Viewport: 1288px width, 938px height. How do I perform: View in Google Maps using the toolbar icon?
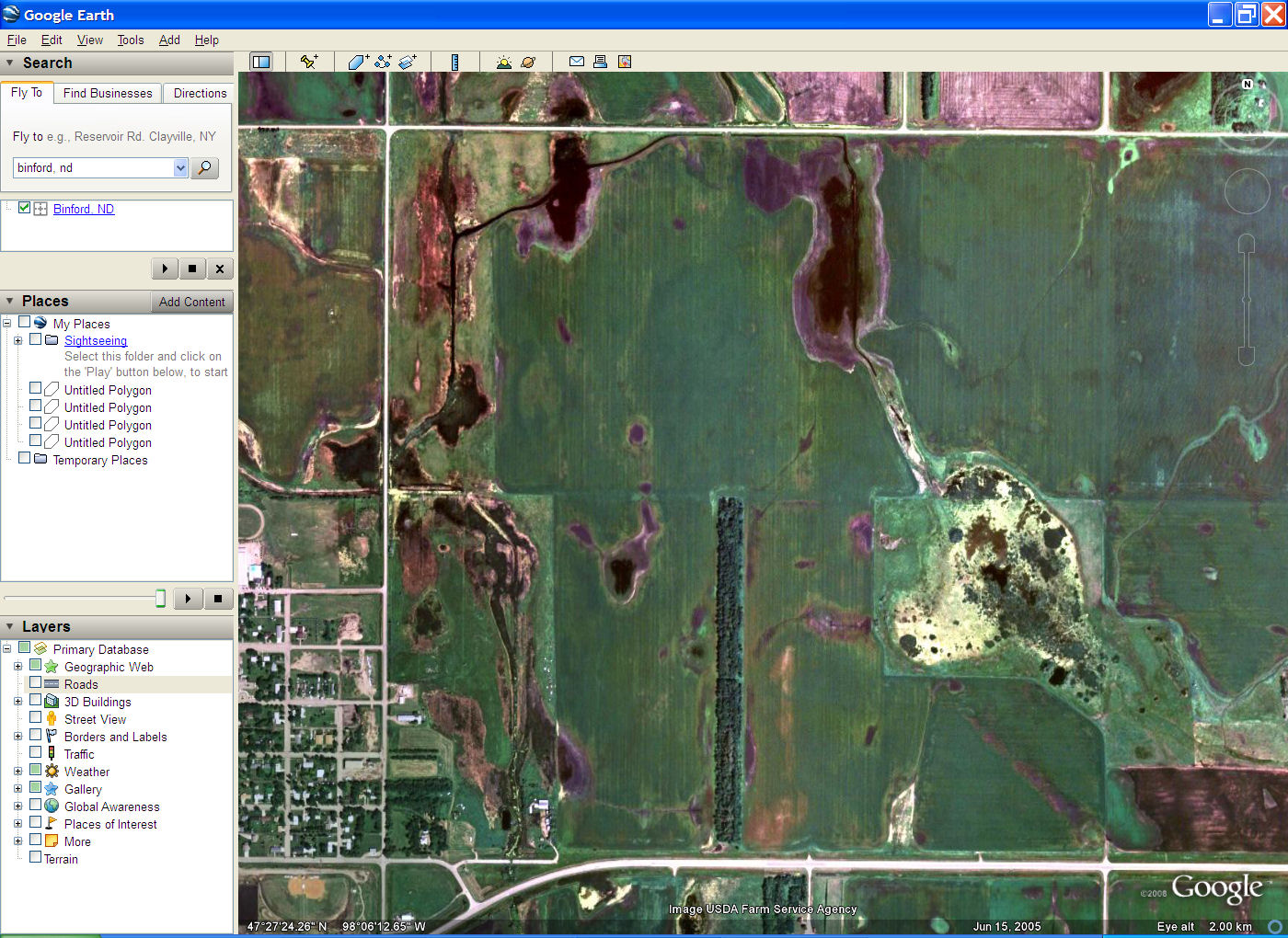pos(625,62)
